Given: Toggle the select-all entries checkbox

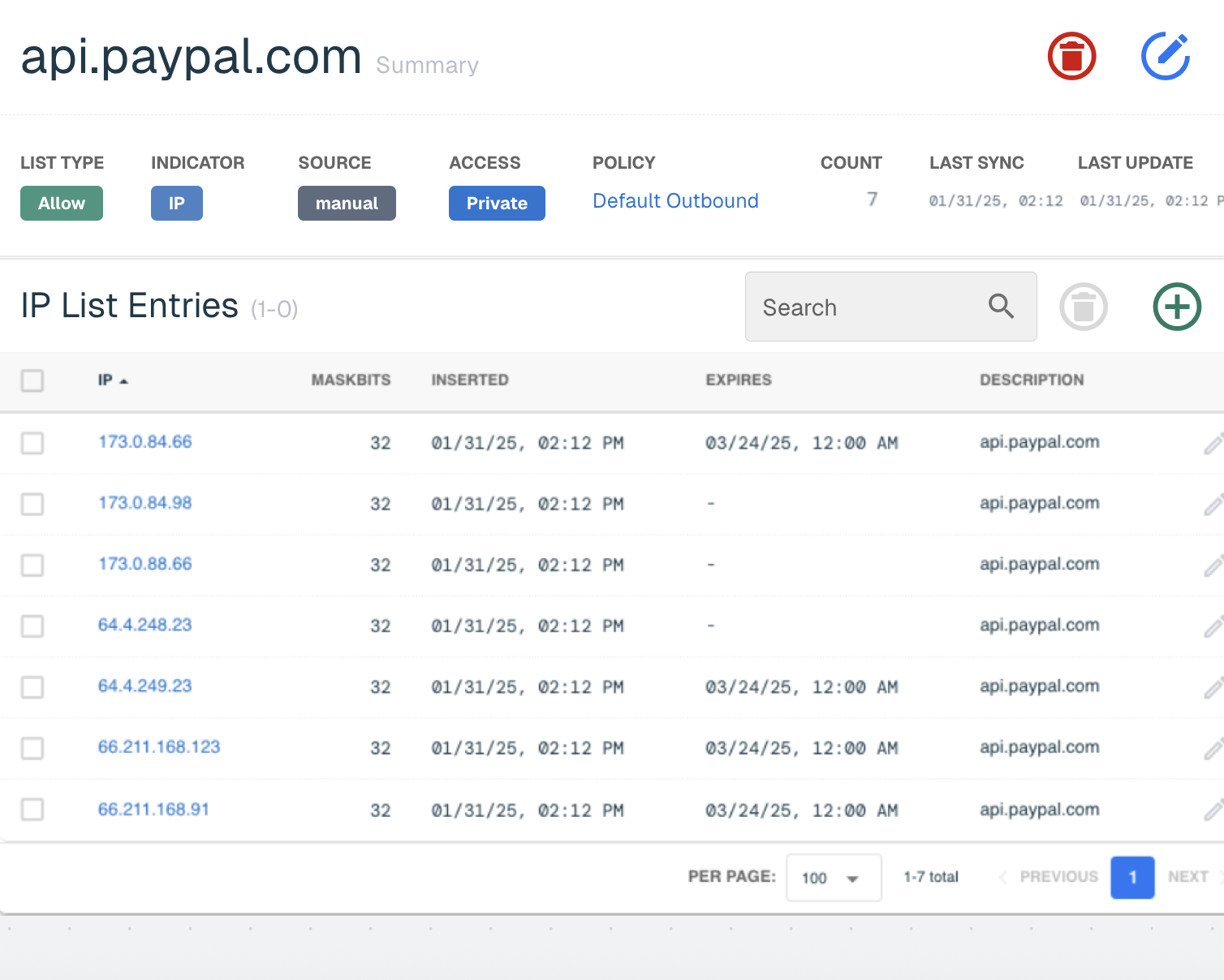Looking at the screenshot, I should [32, 380].
